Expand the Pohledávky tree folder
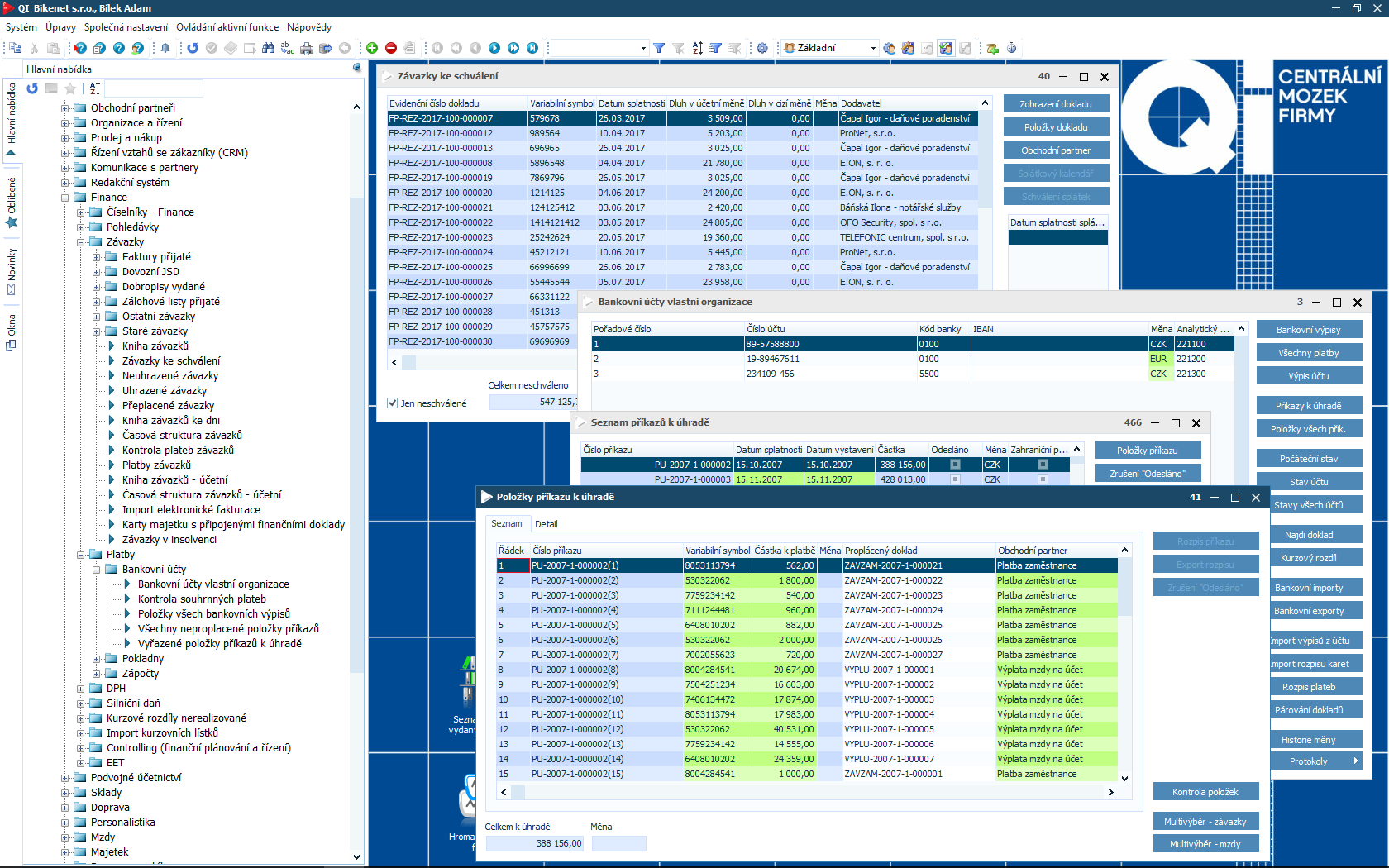This screenshot has width=1389, height=868. click(x=81, y=227)
